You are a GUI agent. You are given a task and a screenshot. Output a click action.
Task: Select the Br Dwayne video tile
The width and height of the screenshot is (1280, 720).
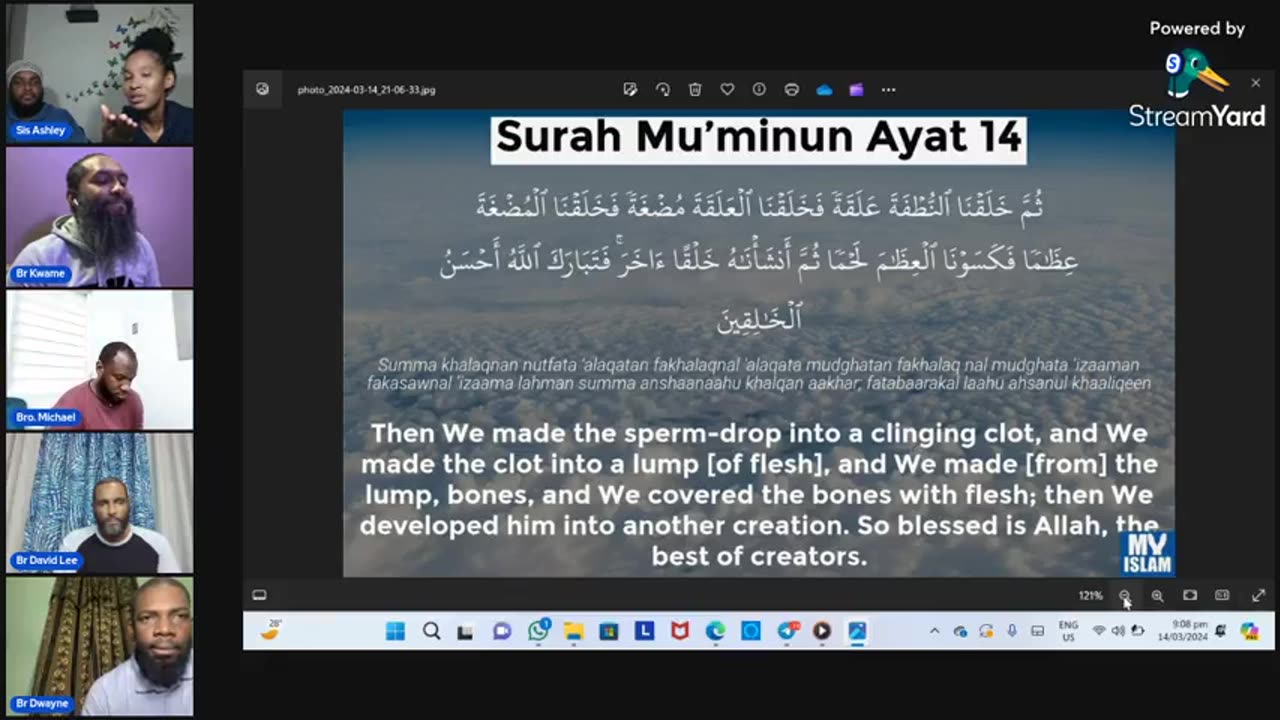tap(99, 646)
